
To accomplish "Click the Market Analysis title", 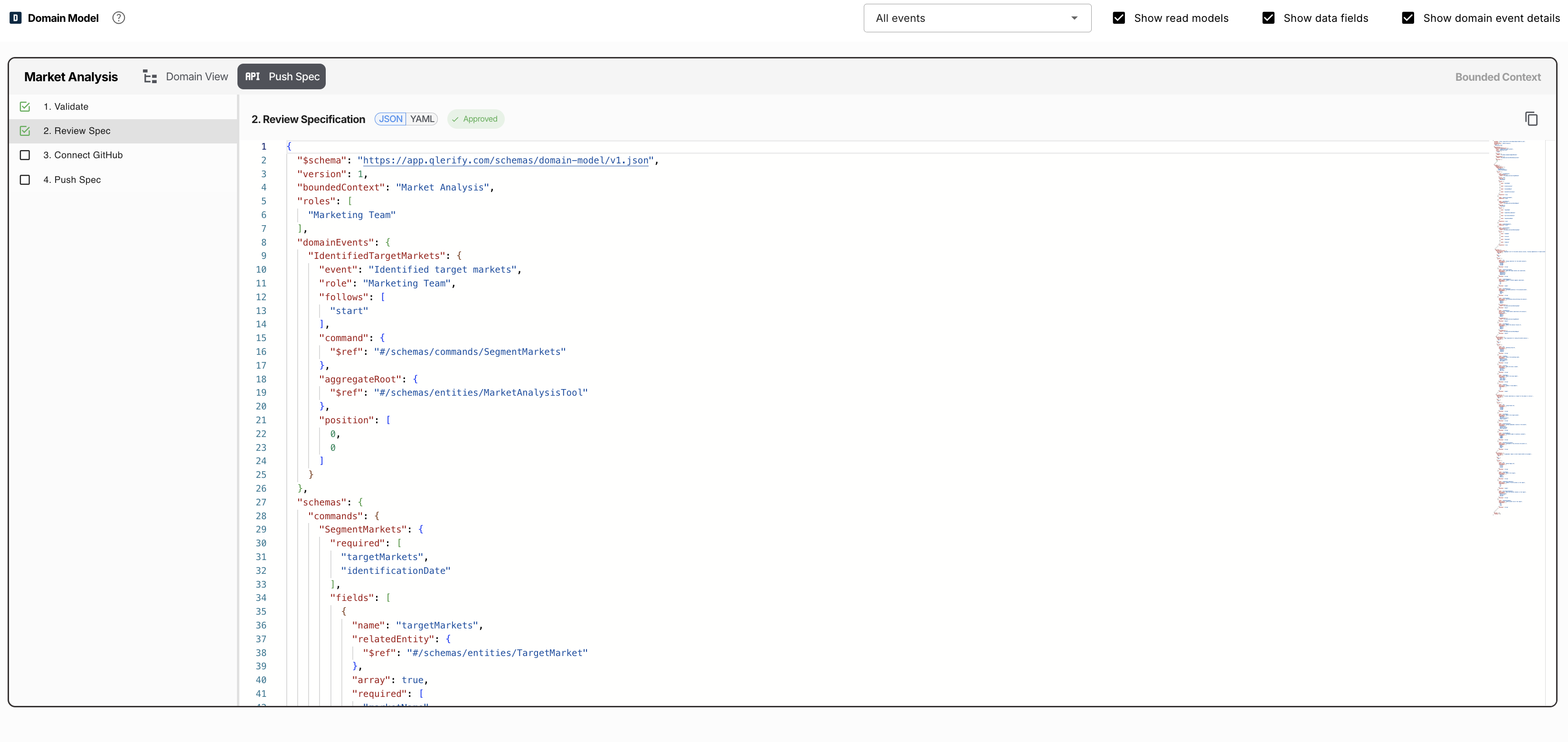I will click(71, 76).
